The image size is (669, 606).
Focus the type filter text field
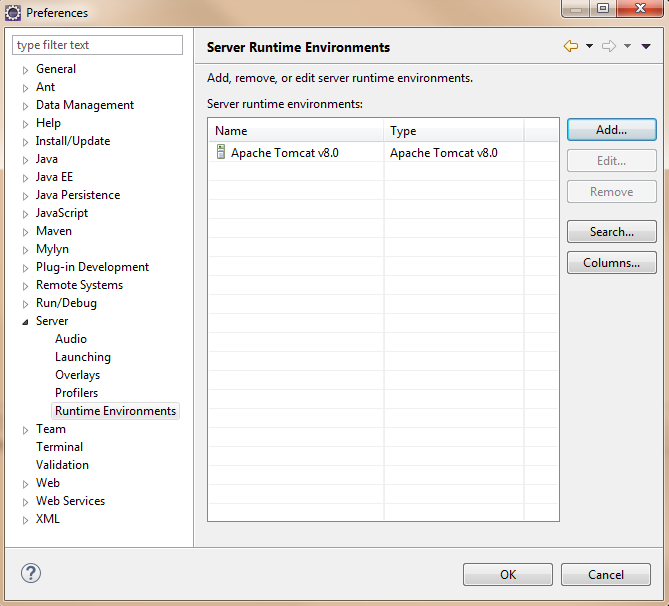(97, 45)
